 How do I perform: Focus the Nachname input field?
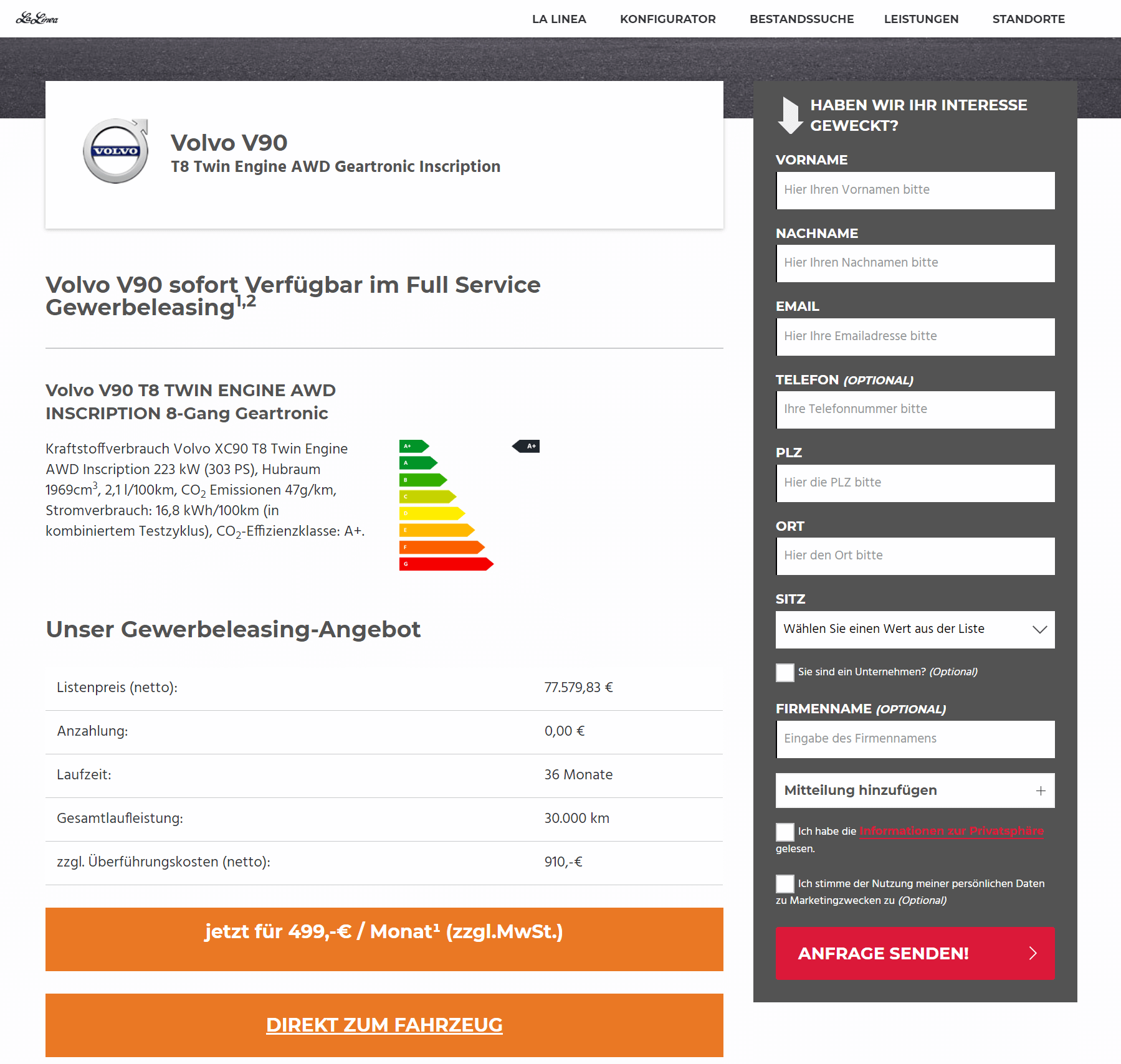[x=915, y=263]
